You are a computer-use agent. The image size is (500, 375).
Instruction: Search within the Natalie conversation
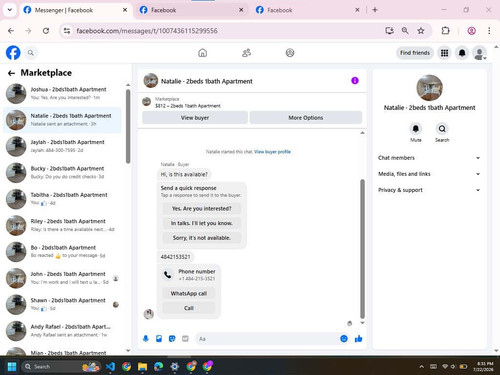(442, 128)
